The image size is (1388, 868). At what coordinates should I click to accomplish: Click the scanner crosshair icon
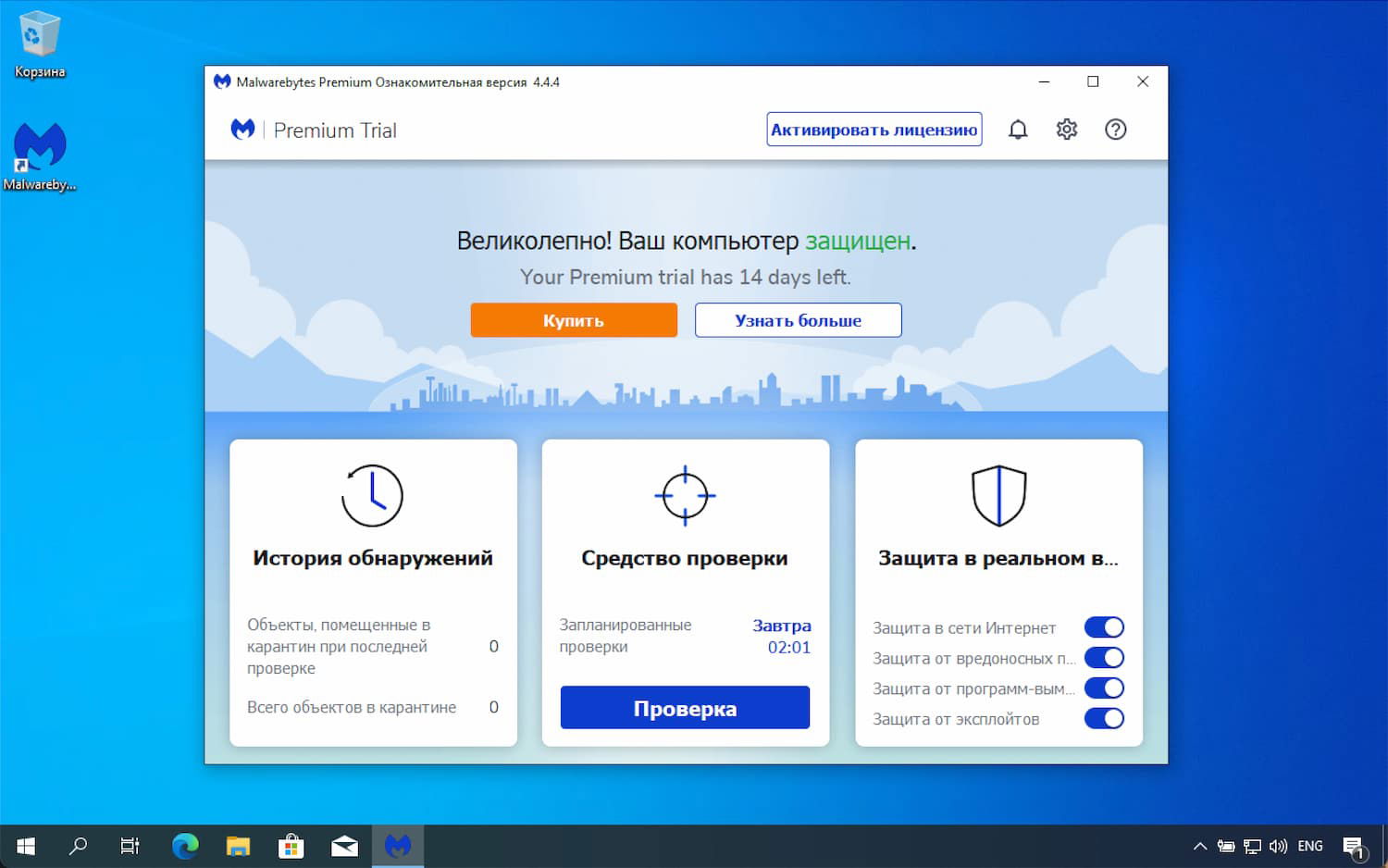(x=685, y=495)
